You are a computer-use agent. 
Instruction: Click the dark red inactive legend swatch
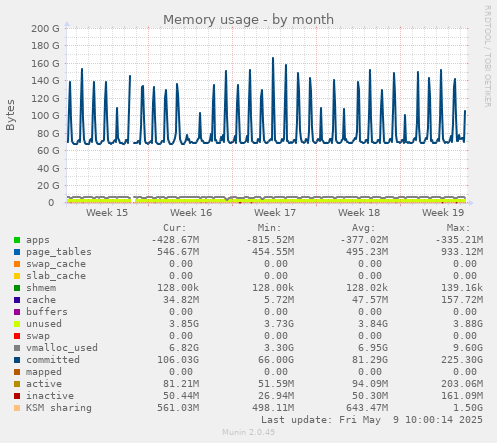17,396
